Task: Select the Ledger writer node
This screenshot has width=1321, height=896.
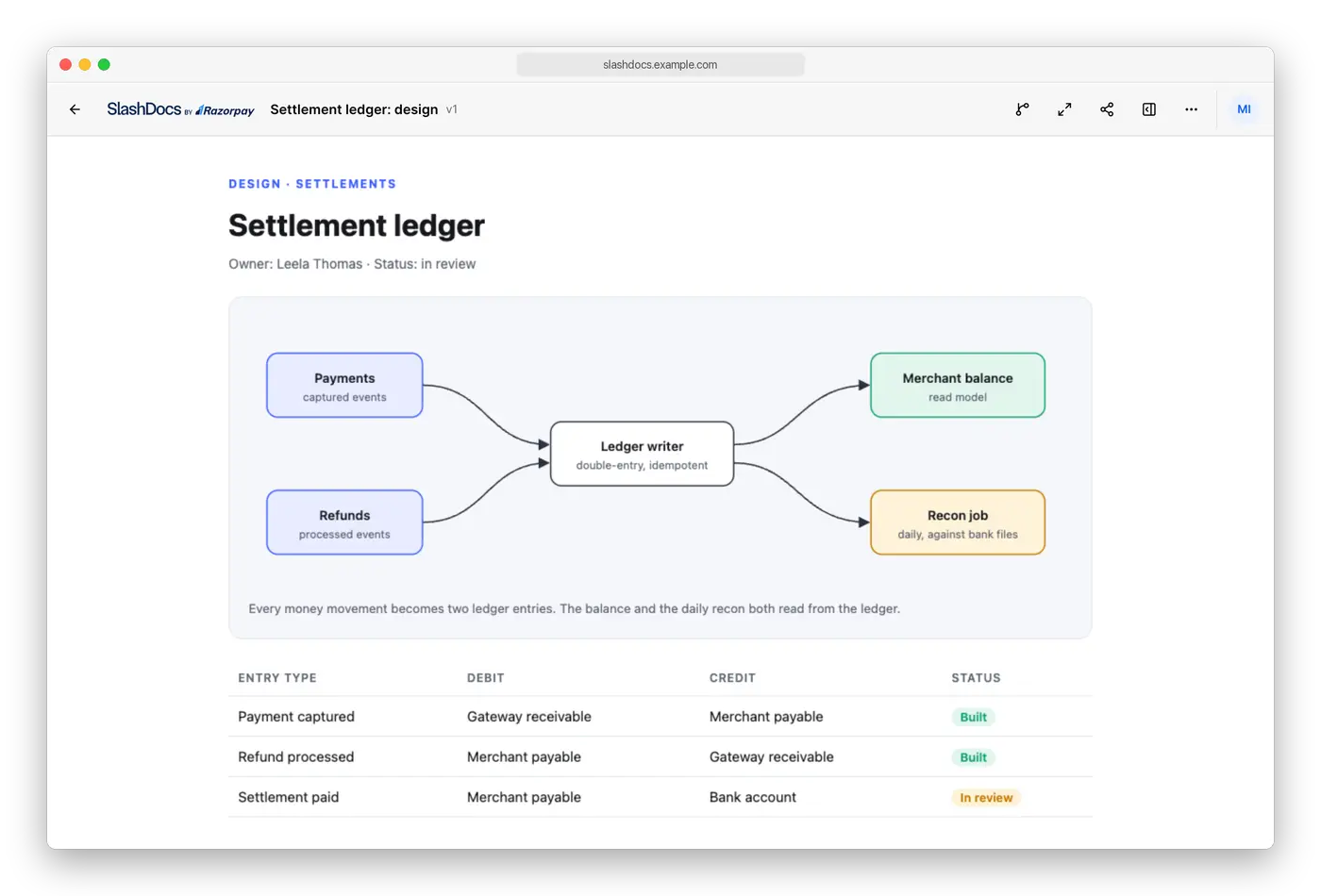Action: pyautogui.click(x=642, y=454)
